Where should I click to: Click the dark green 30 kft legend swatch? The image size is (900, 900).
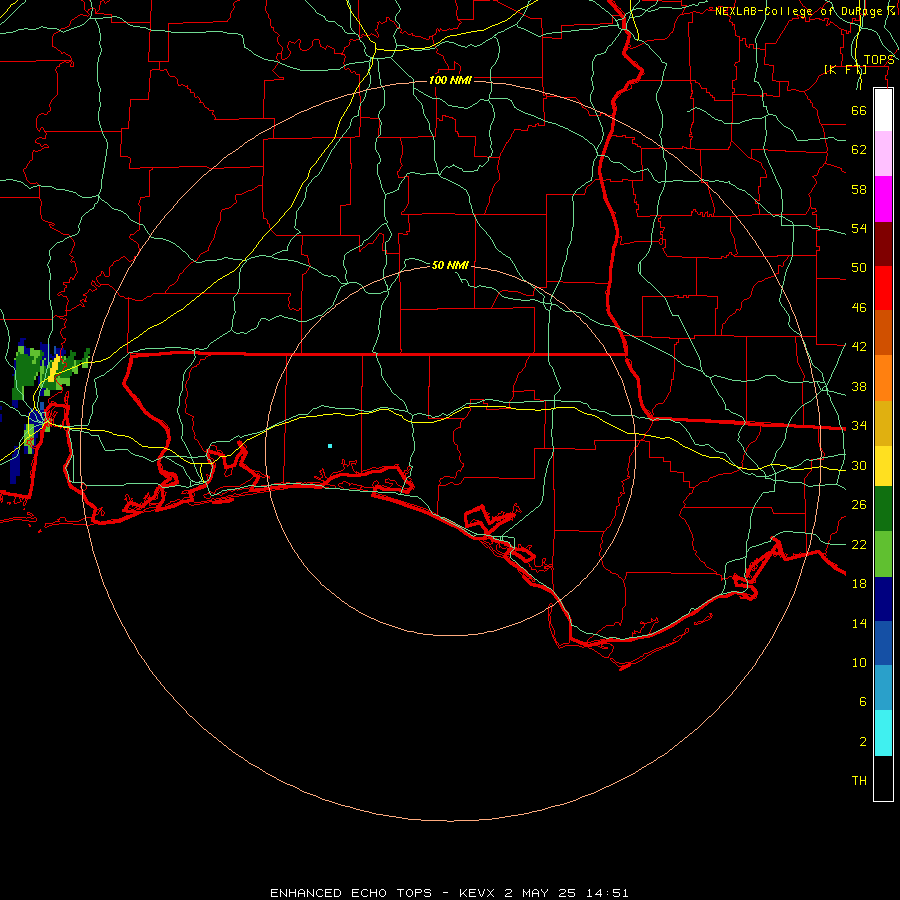[x=883, y=509]
